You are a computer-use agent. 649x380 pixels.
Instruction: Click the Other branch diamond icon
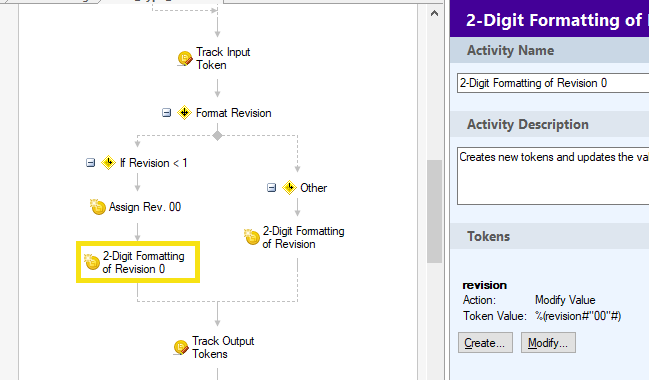click(289, 188)
